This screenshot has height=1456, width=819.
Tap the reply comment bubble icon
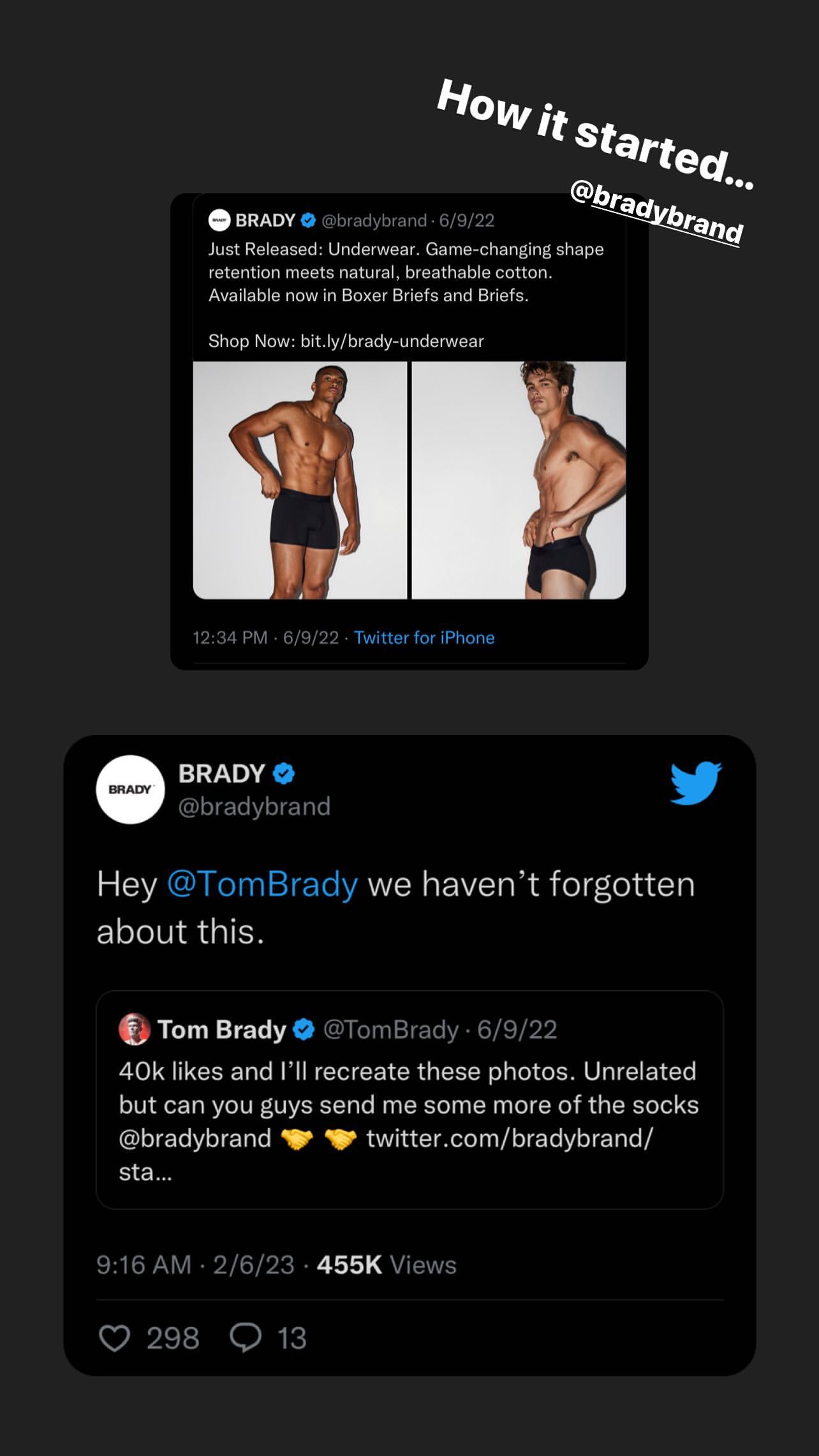246,1338
